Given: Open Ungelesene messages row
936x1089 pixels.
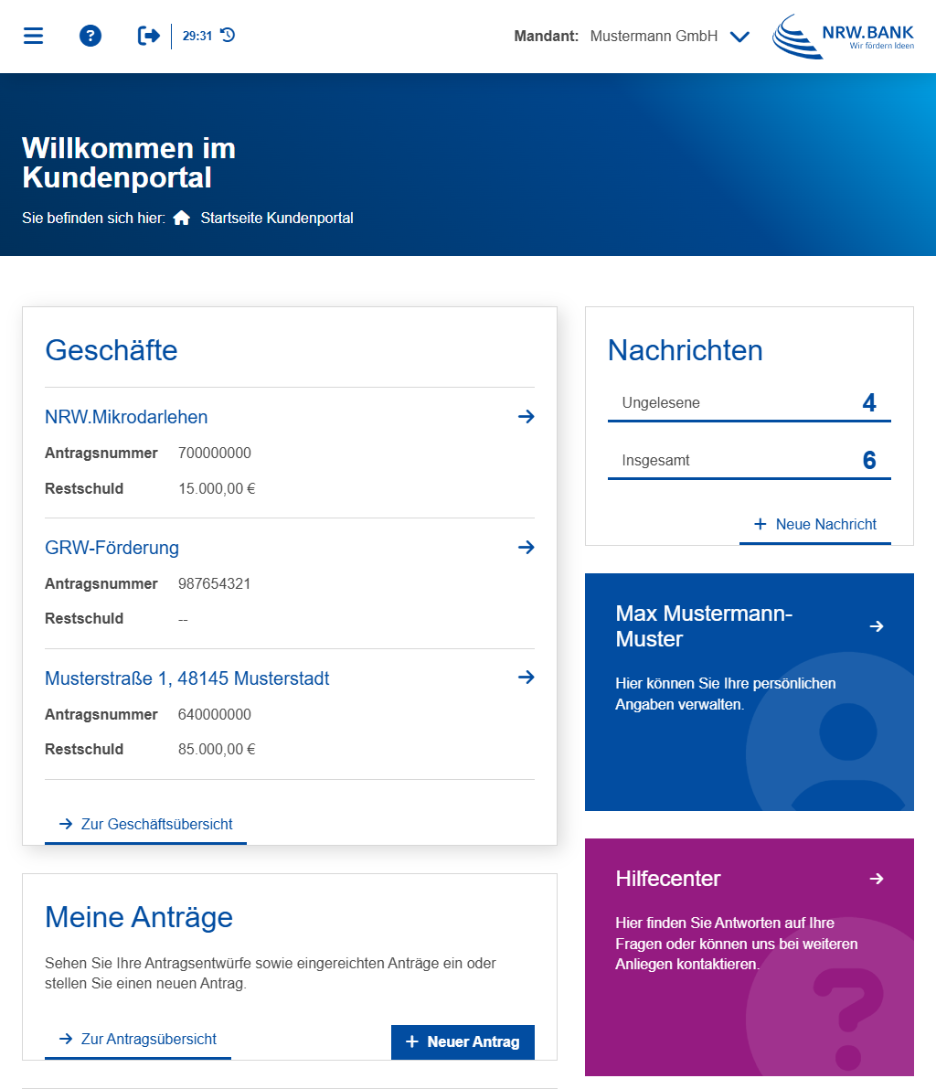Looking at the screenshot, I should click(749, 404).
